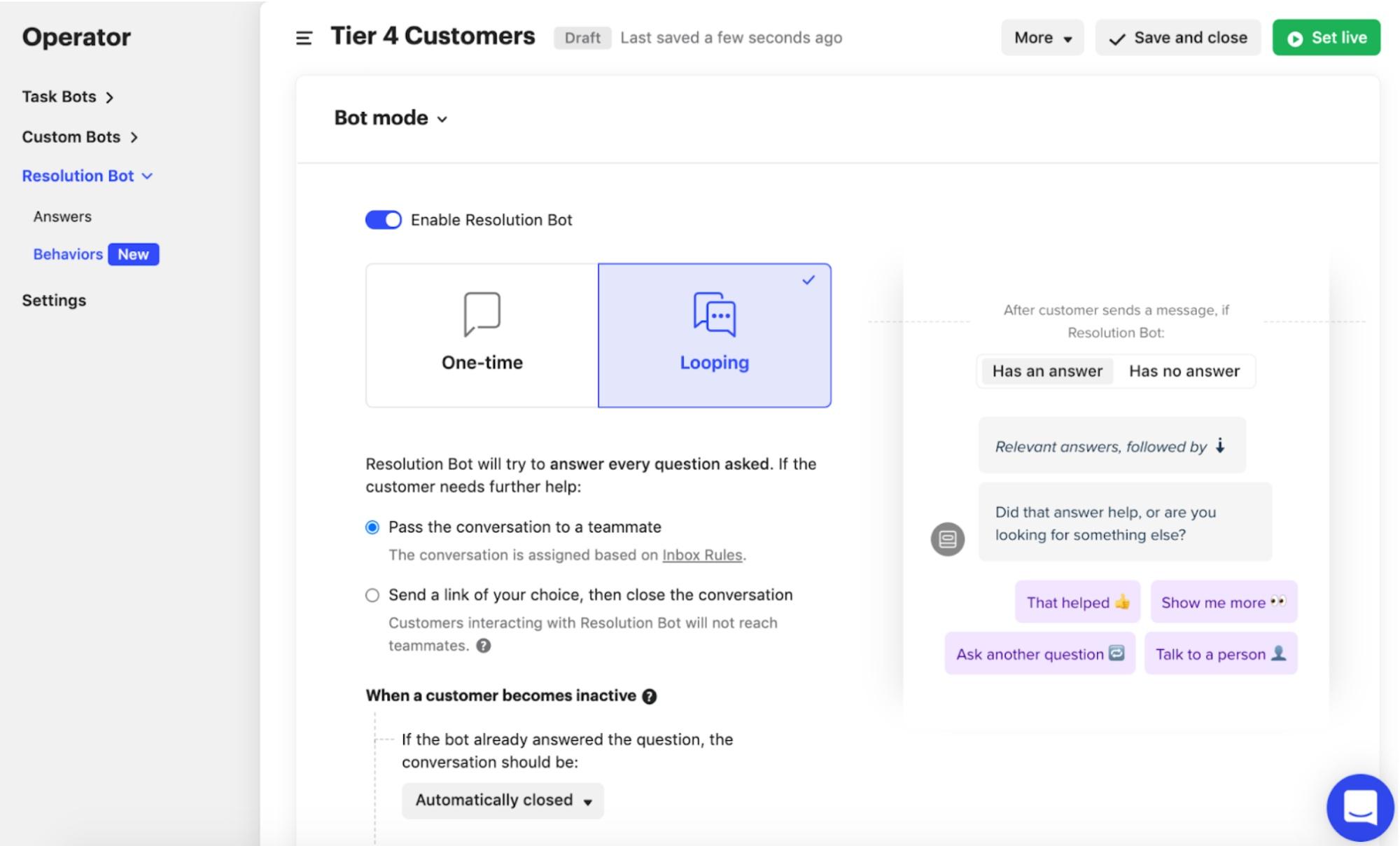Image resolution: width=1400 pixels, height=846 pixels.
Task: Click 'Did that answer help' message bubble
Action: pyautogui.click(x=1125, y=522)
